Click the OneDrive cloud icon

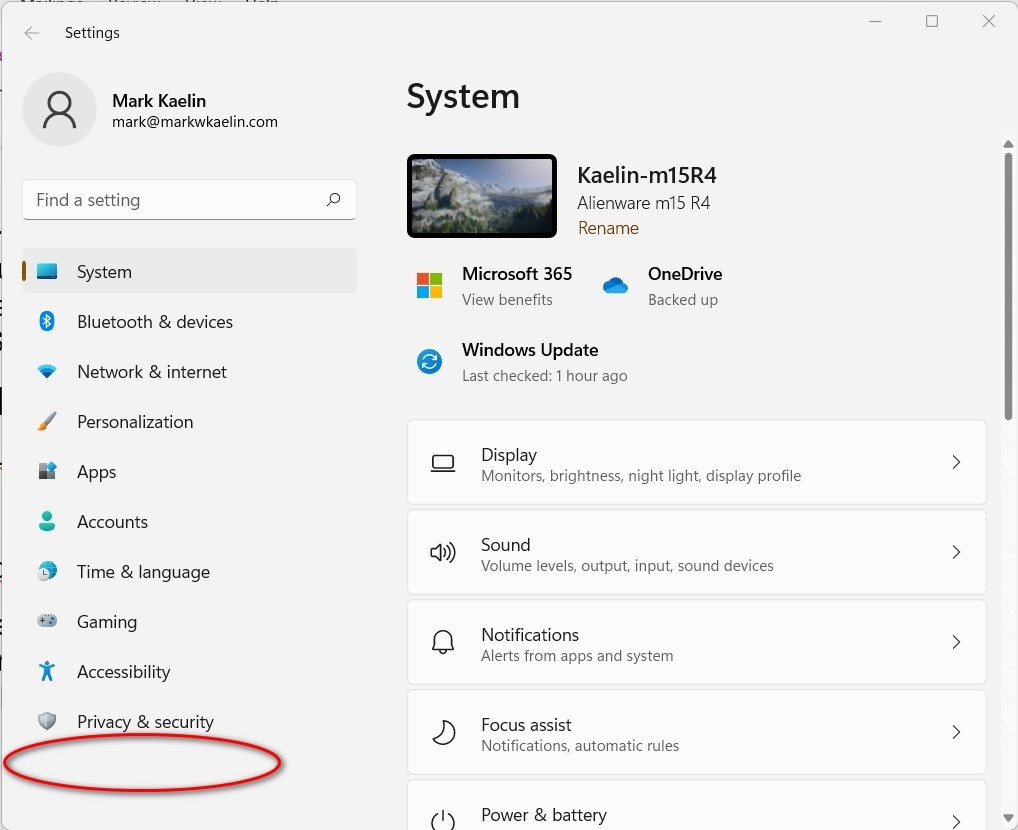[615, 285]
